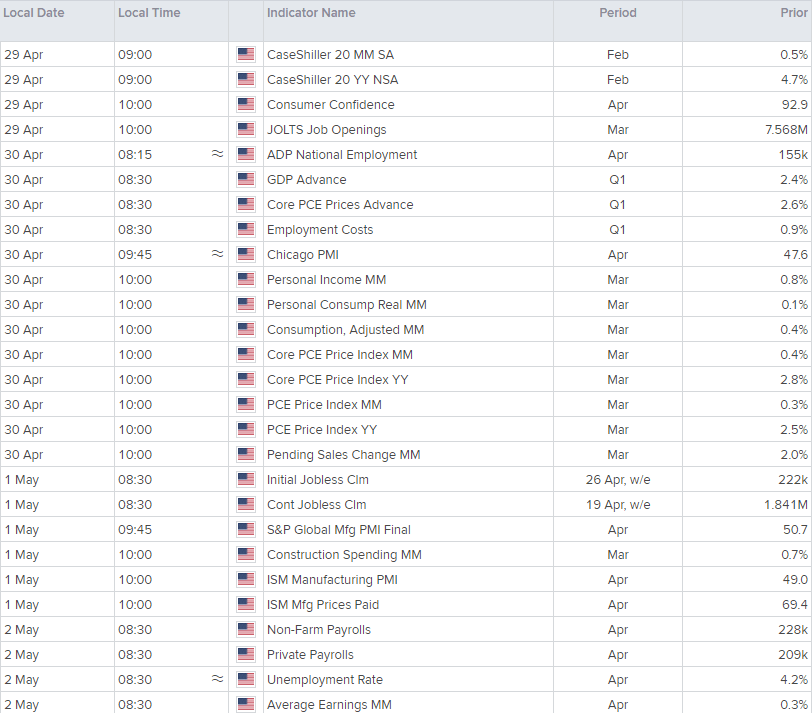Click the US flag beside Core PCE Price Index YY
This screenshot has height=713, width=812.
246,380
